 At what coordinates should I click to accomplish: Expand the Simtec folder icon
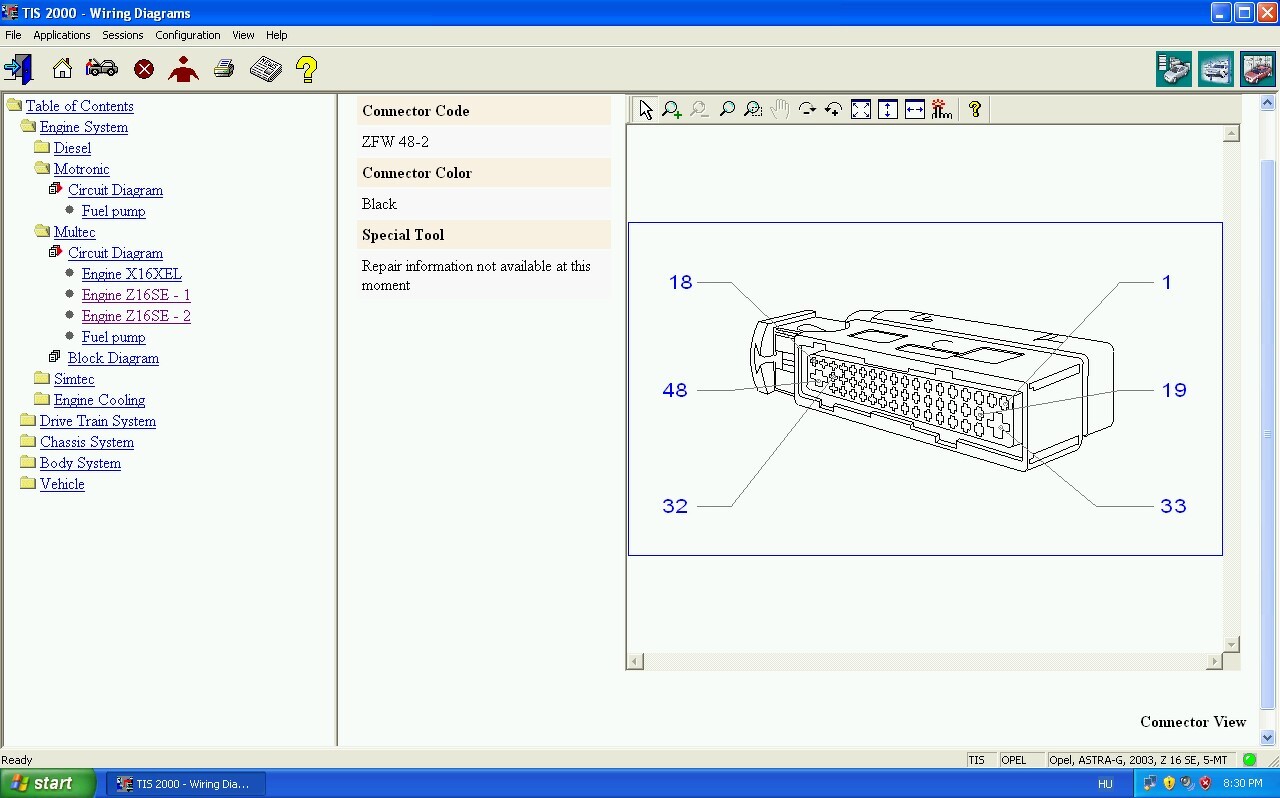[x=42, y=378]
